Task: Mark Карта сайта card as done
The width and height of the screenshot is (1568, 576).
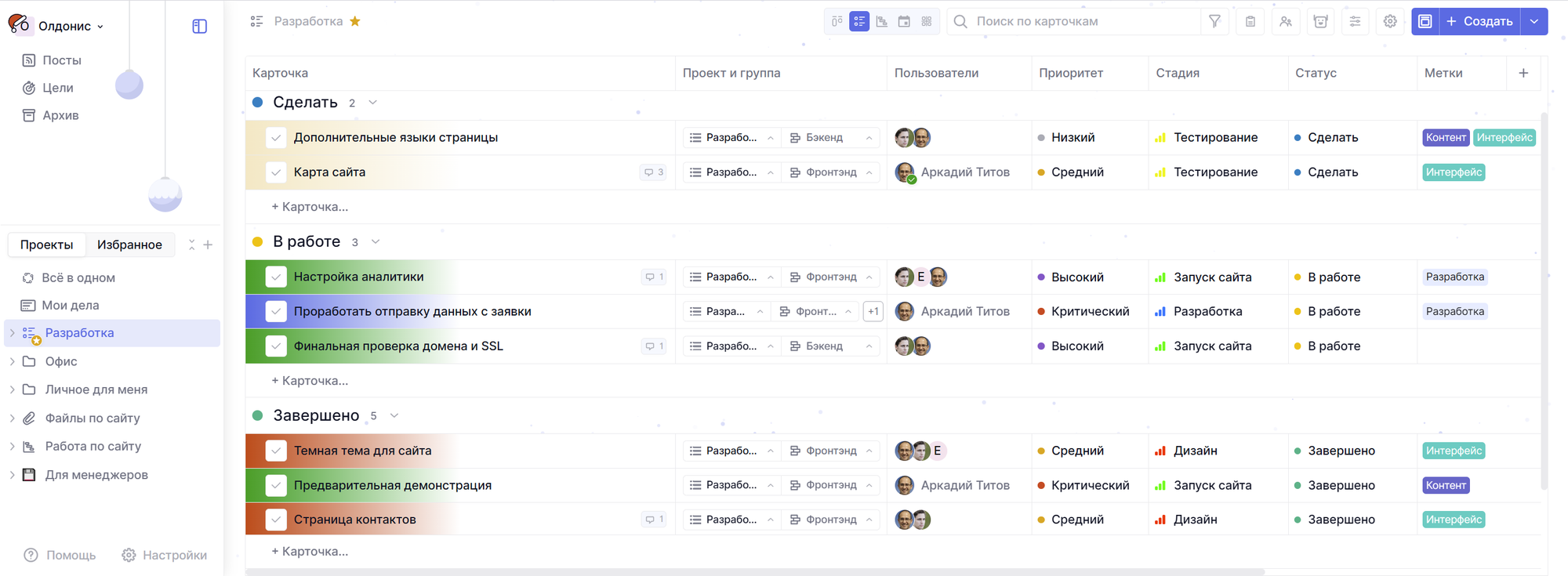Action: point(276,172)
